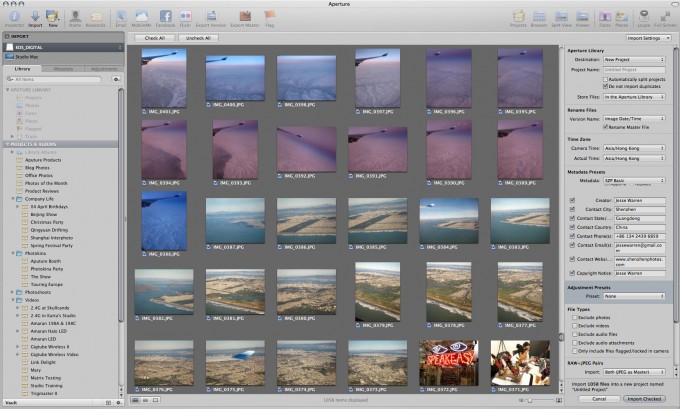Select Office Photos project

39,175
